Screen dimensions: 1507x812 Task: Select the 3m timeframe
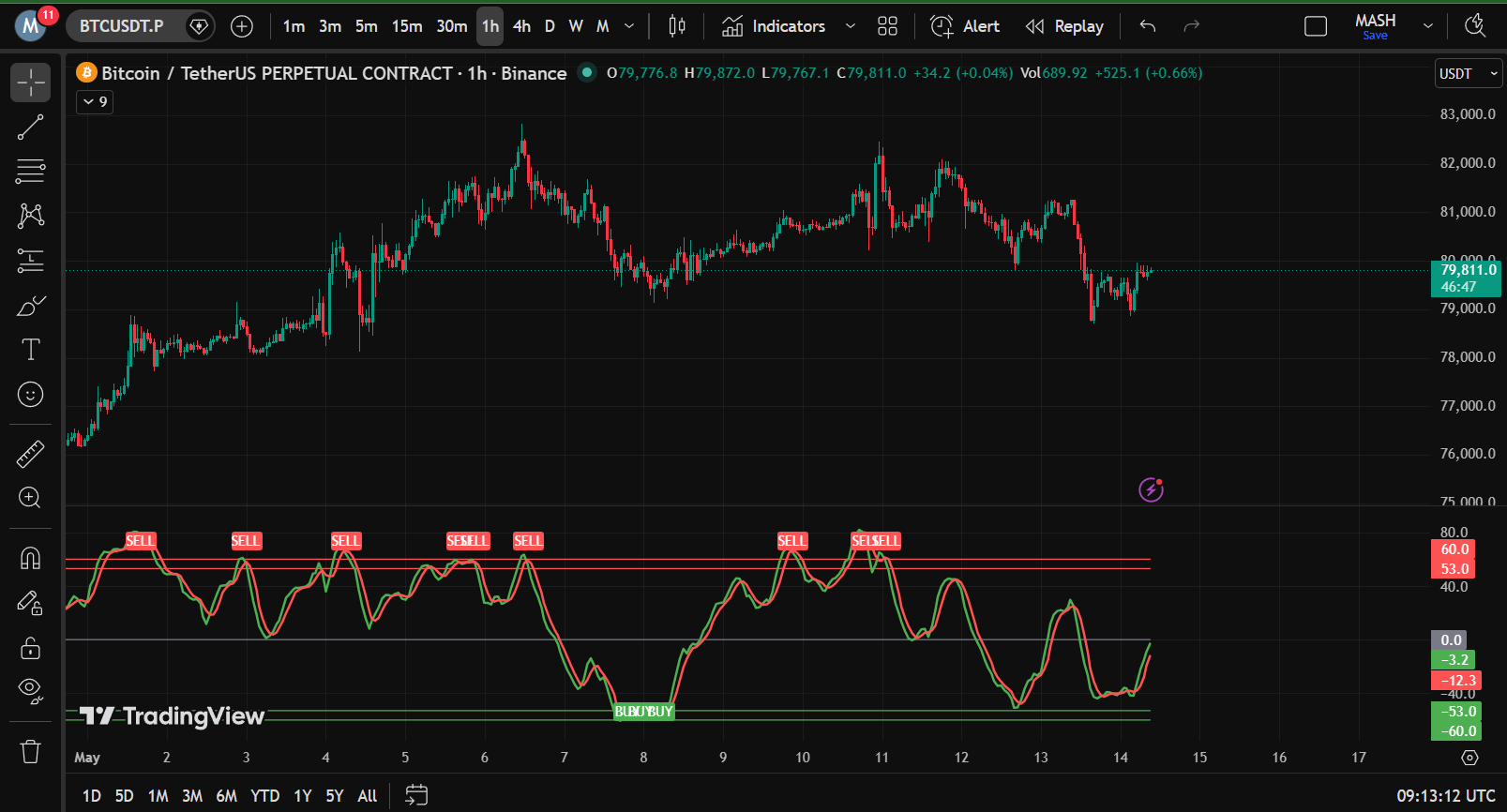pyautogui.click(x=330, y=26)
